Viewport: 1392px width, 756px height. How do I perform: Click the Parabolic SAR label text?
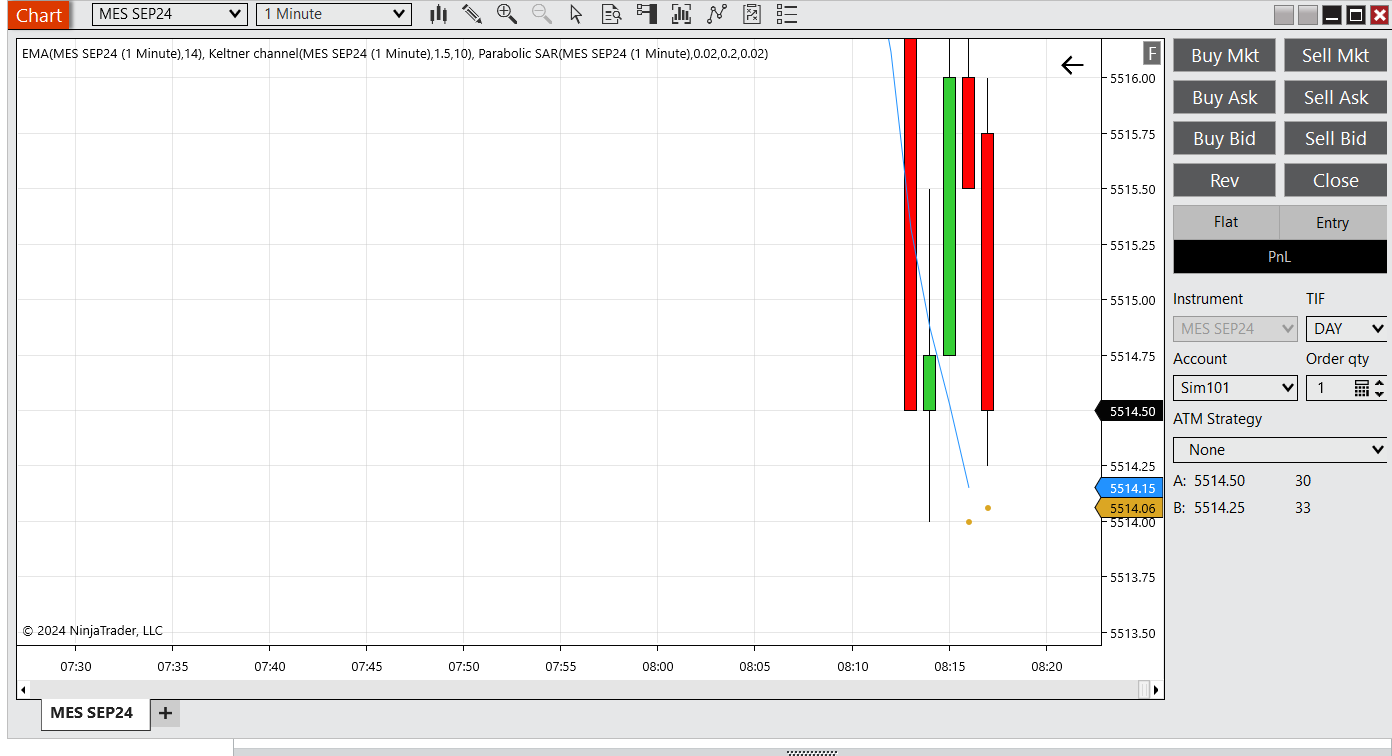point(623,54)
